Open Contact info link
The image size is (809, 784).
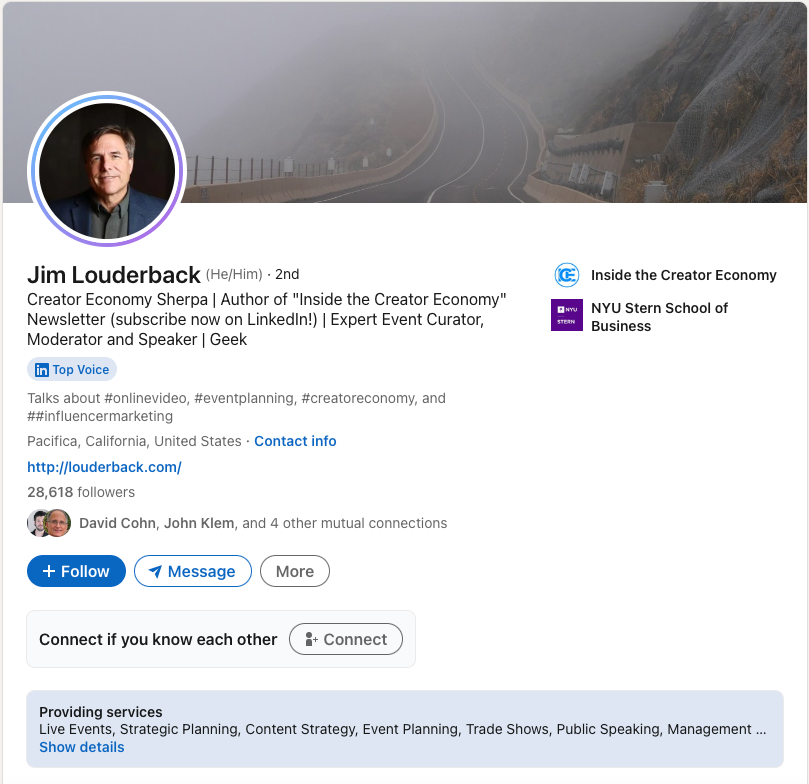[295, 441]
